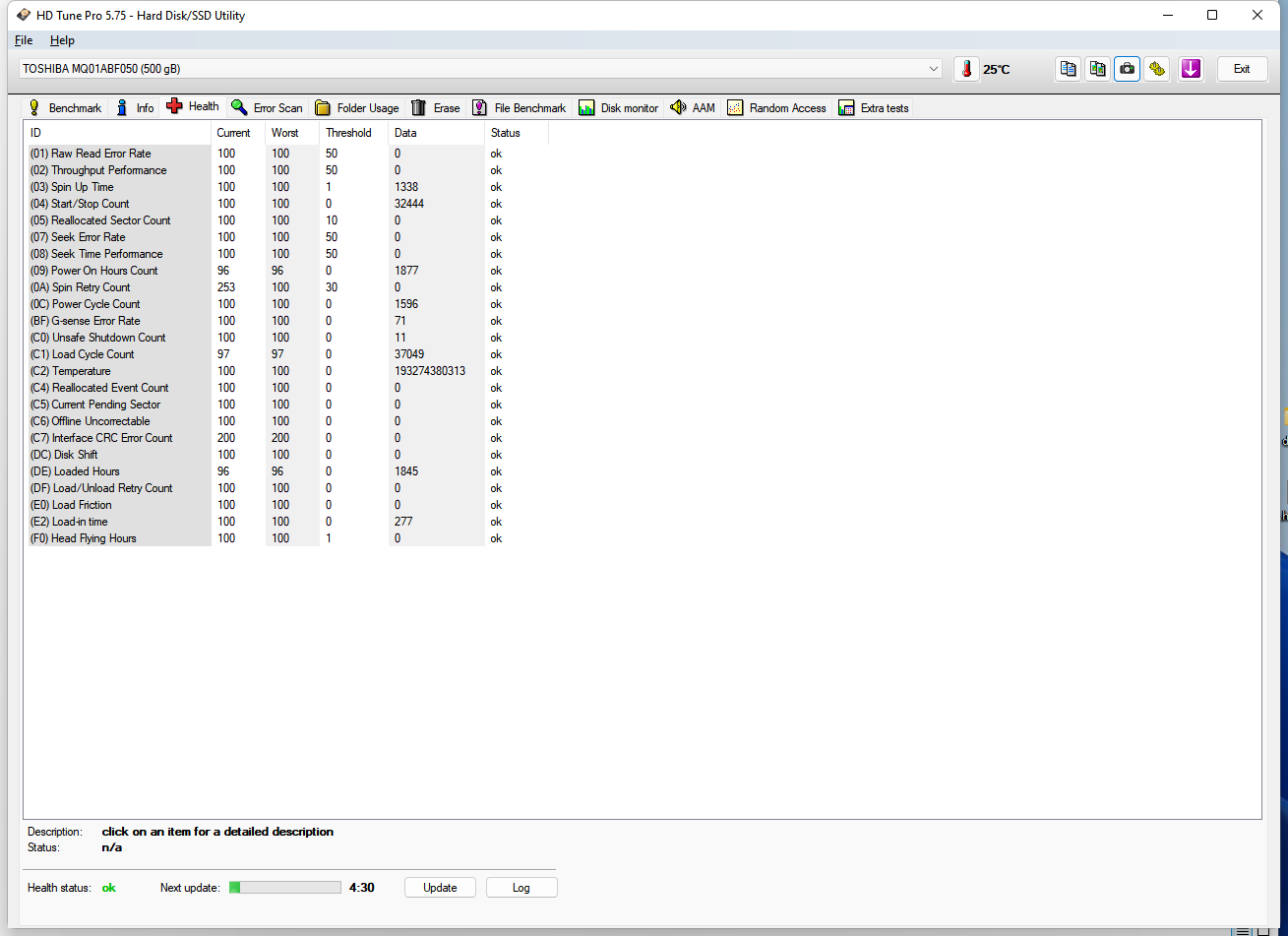Click the copy screenshot to clipboard icon
1288x936 pixels.
(x=1097, y=69)
